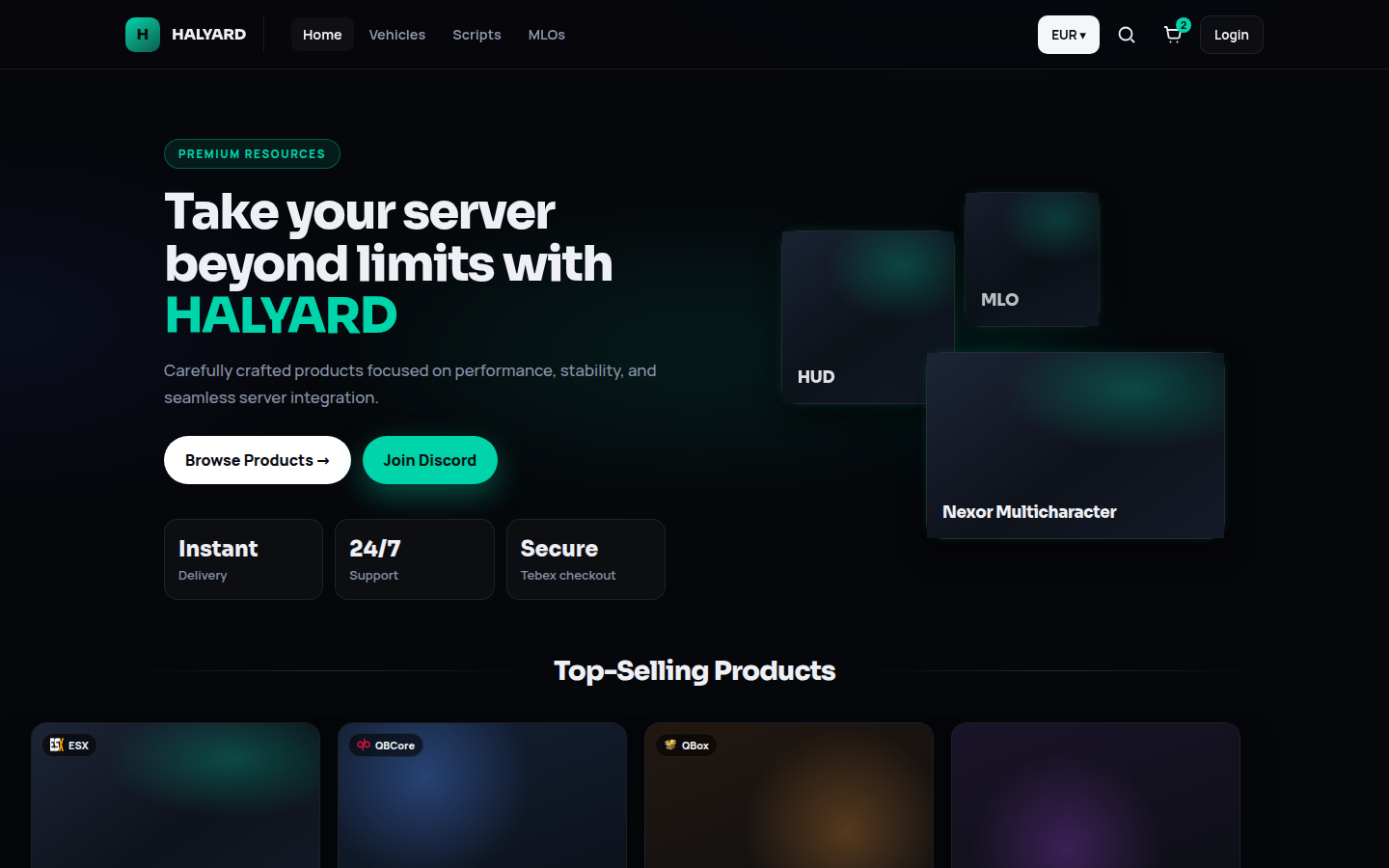The height and width of the screenshot is (868, 1389).
Task: Open the Vehicles menu item
Action: (x=397, y=35)
